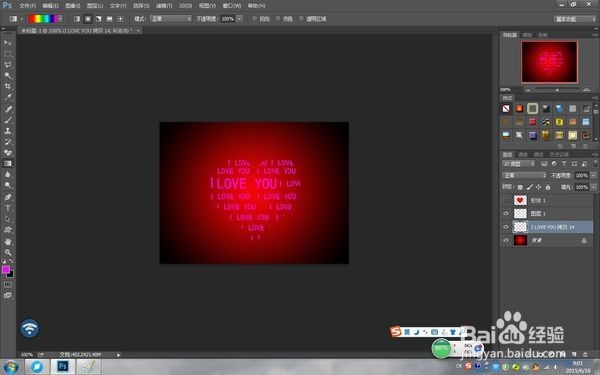
Task: Select the Dodge tool
Action: pos(8,185)
